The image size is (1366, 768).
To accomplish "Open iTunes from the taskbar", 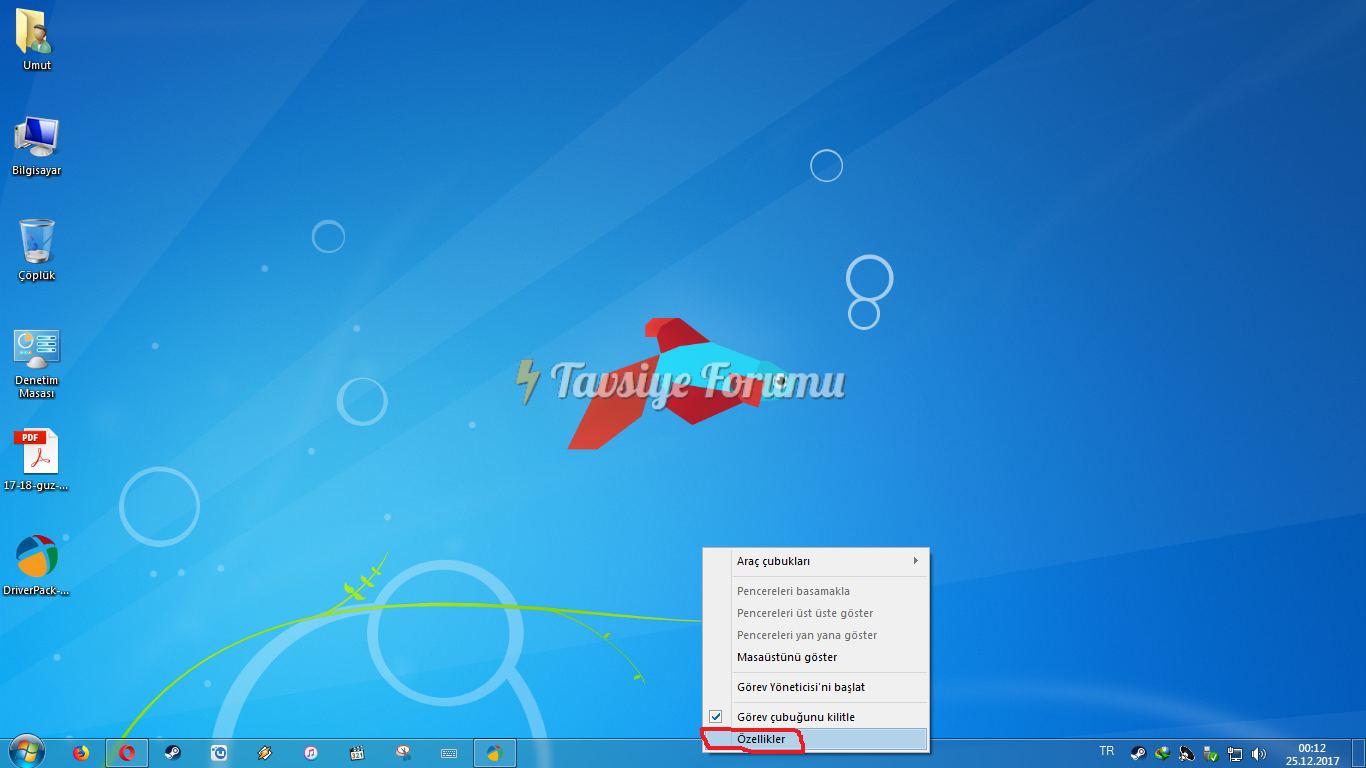I will pos(311,753).
